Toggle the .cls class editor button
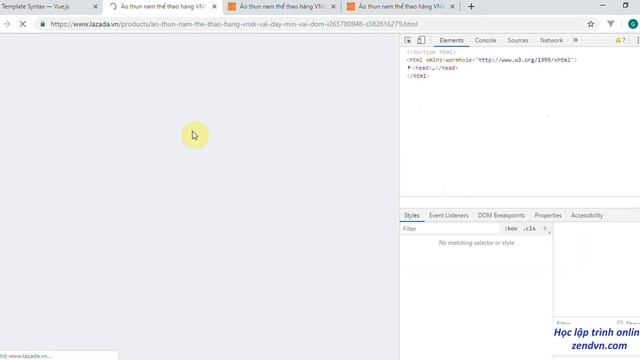 coord(529,229)
